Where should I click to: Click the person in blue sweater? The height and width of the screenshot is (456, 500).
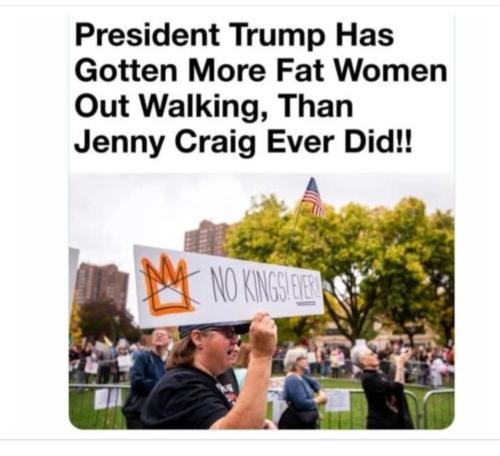[301, 389]
